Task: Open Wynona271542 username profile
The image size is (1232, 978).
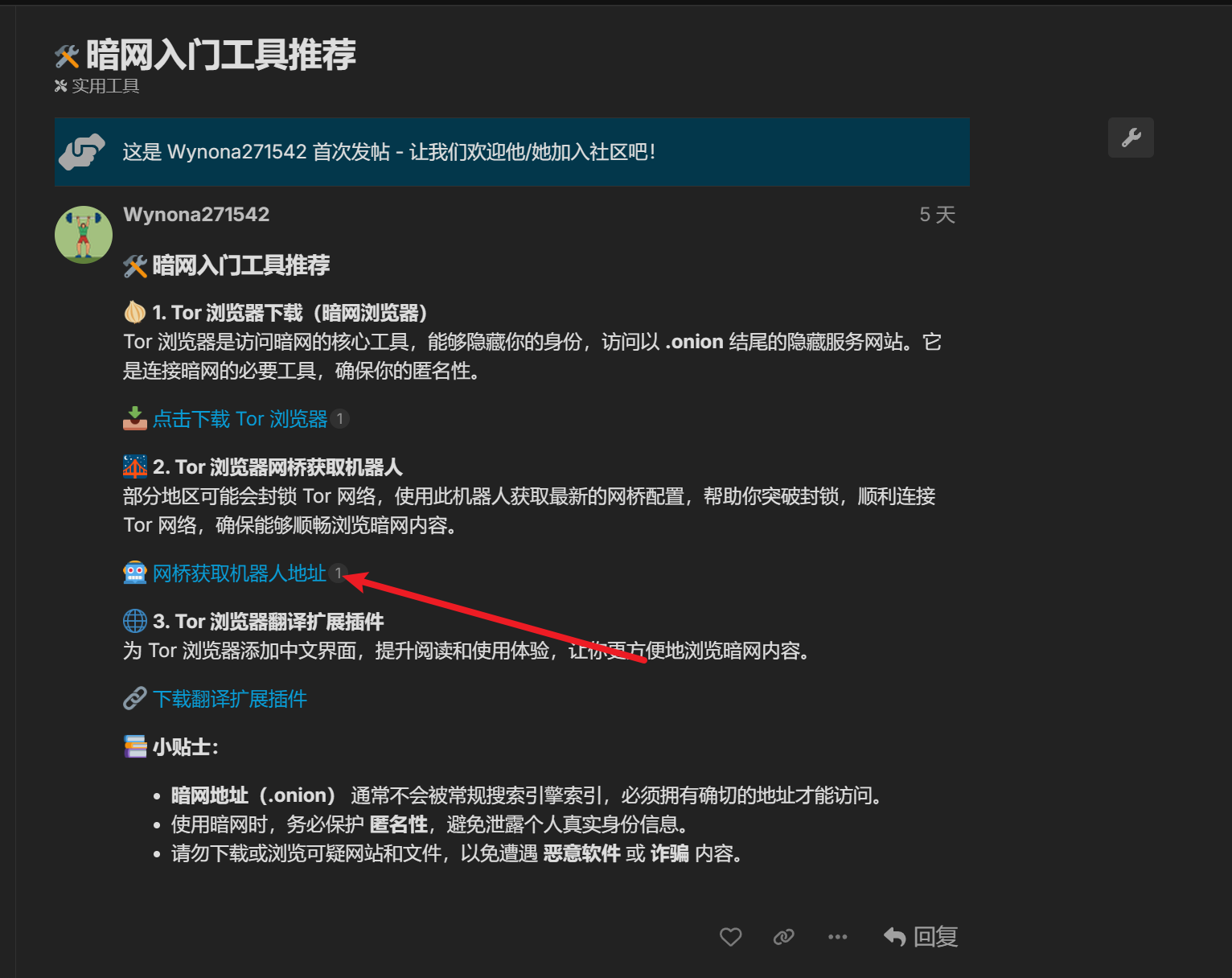Action: coord(196,214)
